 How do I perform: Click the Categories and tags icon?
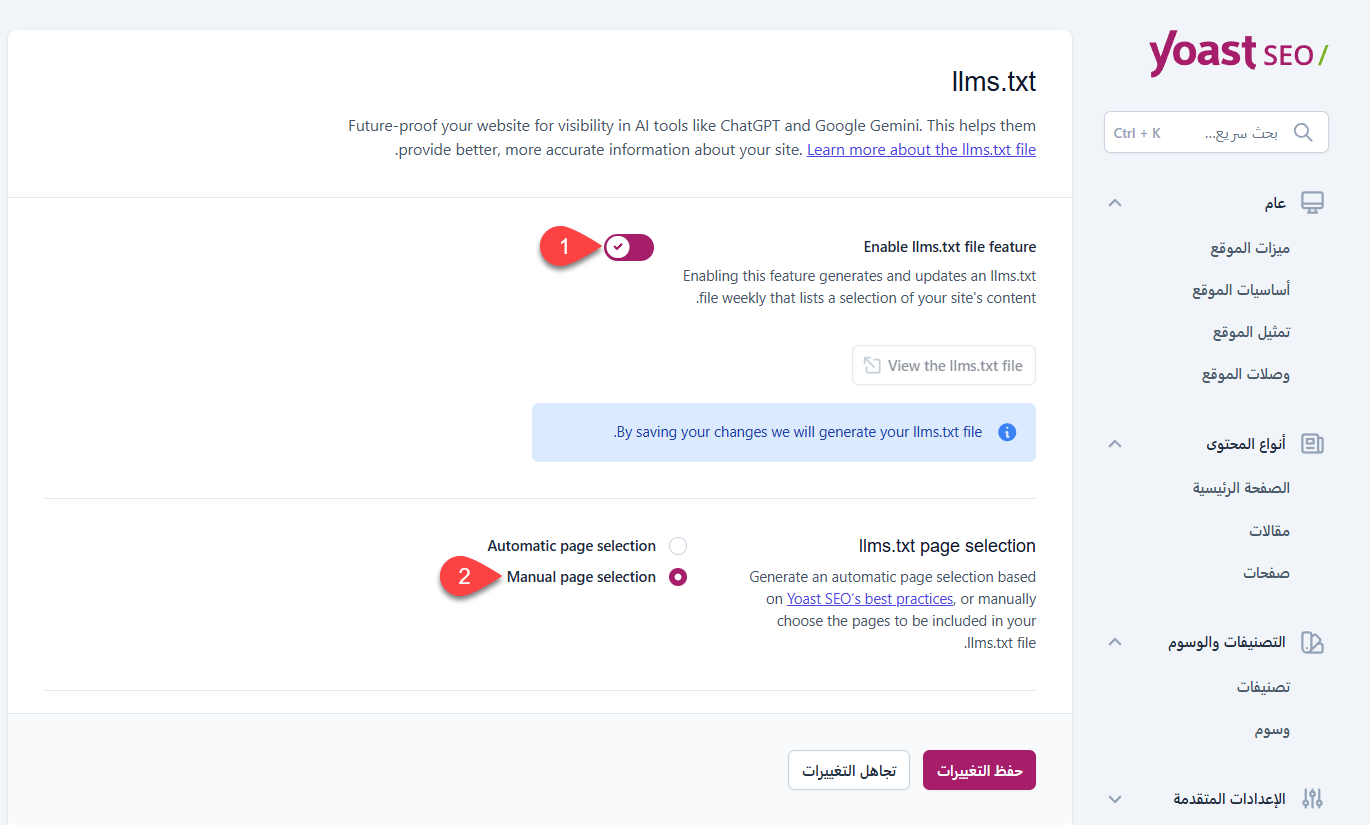point(1312,642)
